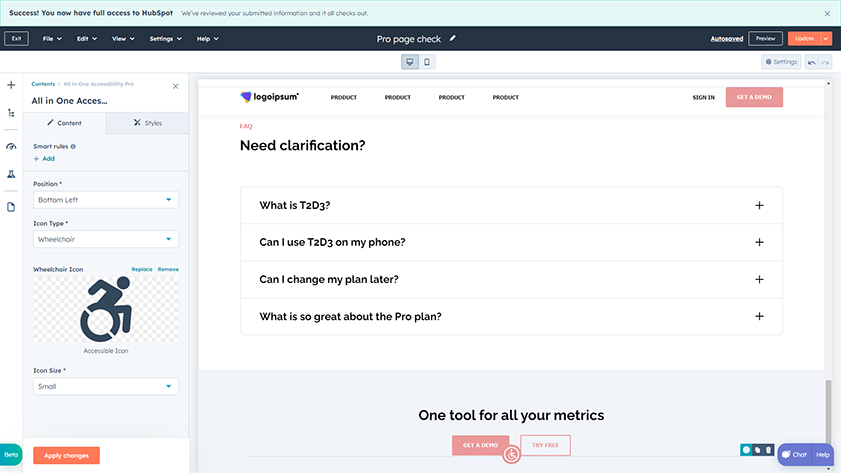This screenshot has height=473, width=841.
Task: Click Apply changes
Action: (67, 455)
